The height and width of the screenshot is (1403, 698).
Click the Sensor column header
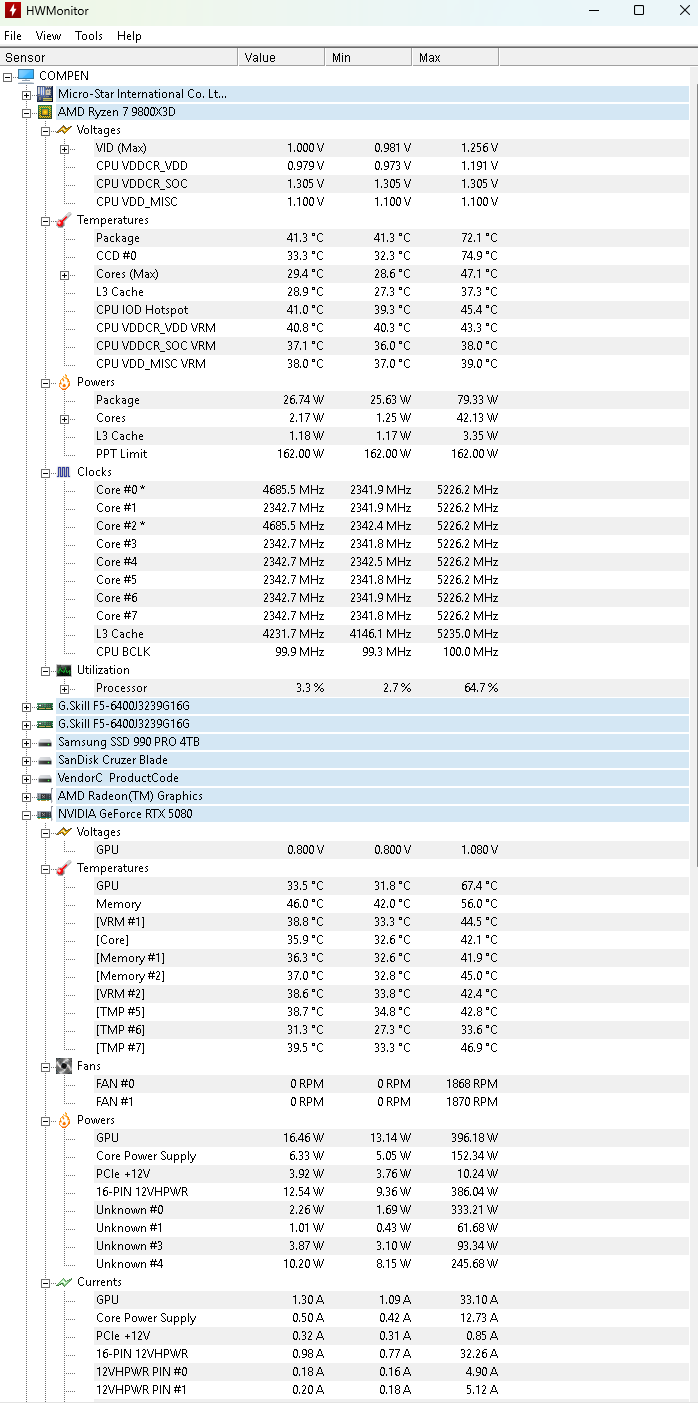[x=119, y=57]
